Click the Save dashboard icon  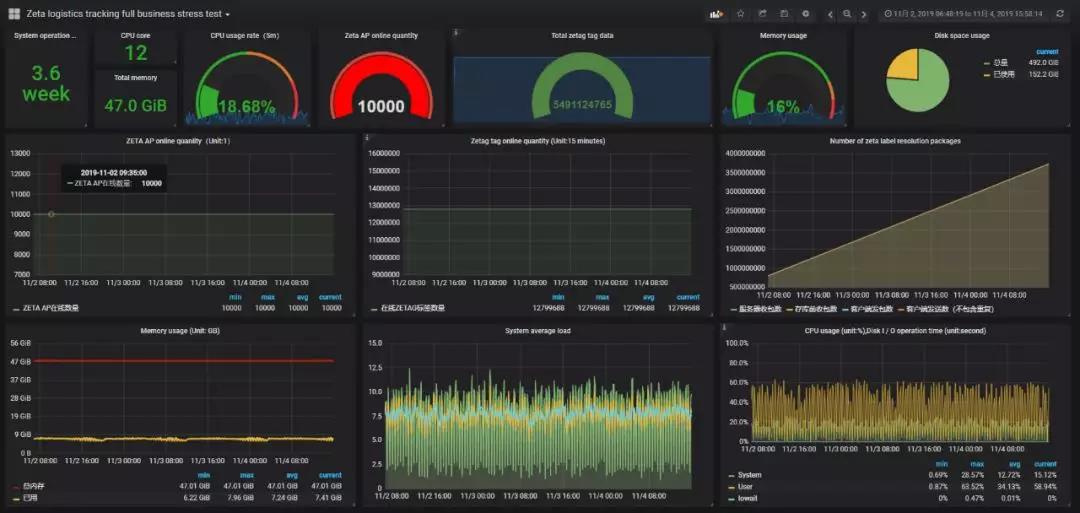pyautogui.click(x=785, y=14)
